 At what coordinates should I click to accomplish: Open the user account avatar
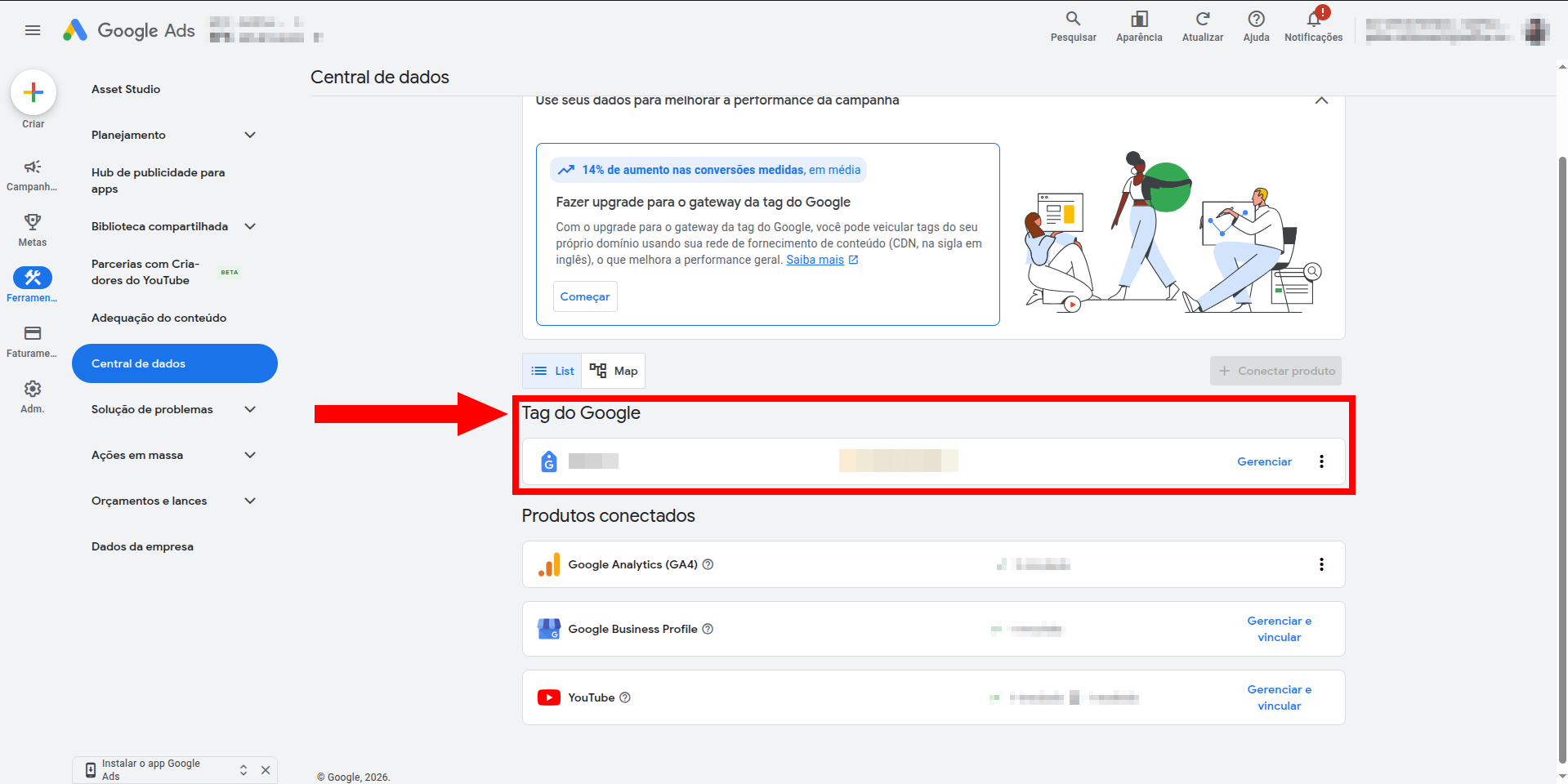(1535, 31)
